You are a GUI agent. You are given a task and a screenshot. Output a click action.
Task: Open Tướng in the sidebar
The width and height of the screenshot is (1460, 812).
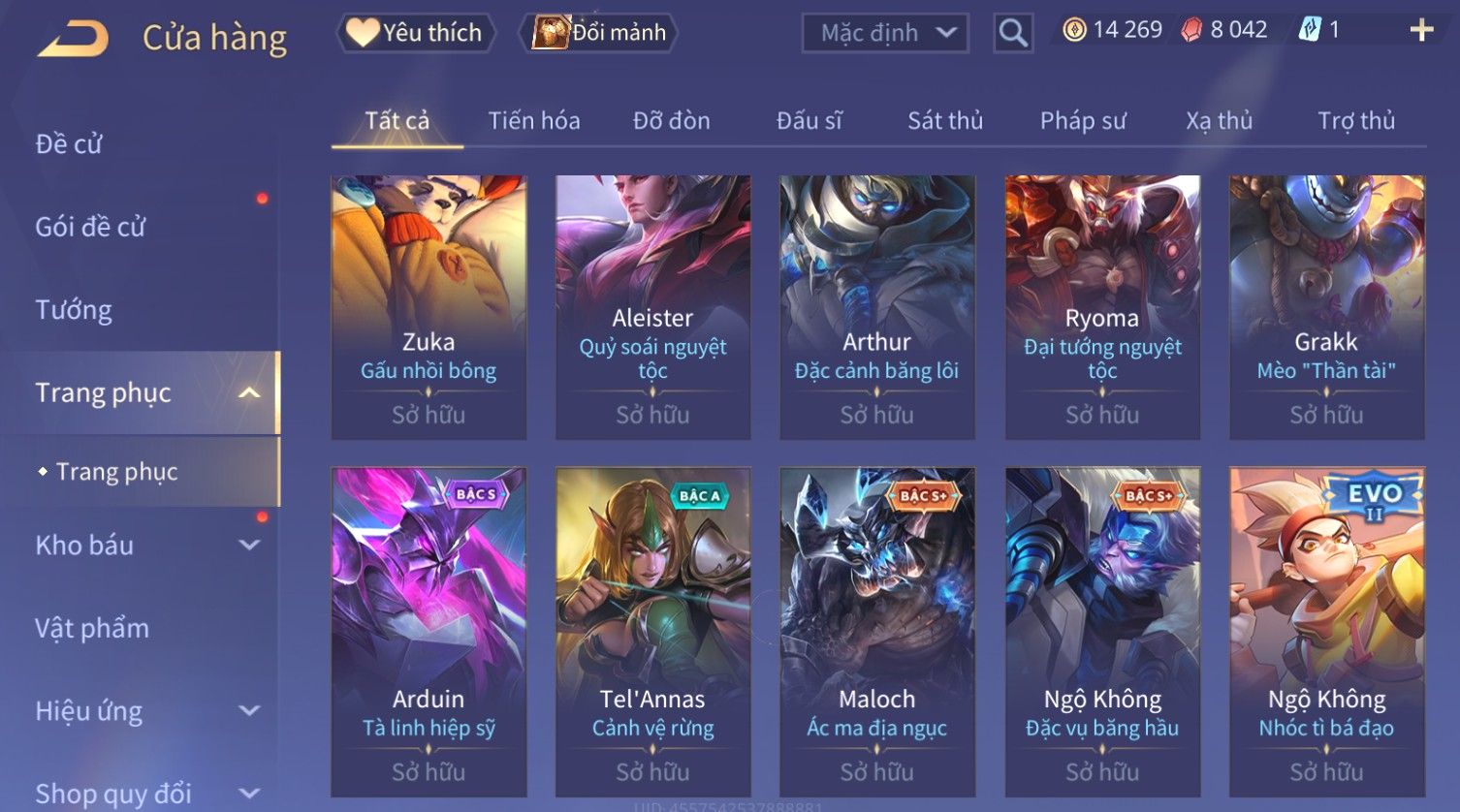point(74,310)
